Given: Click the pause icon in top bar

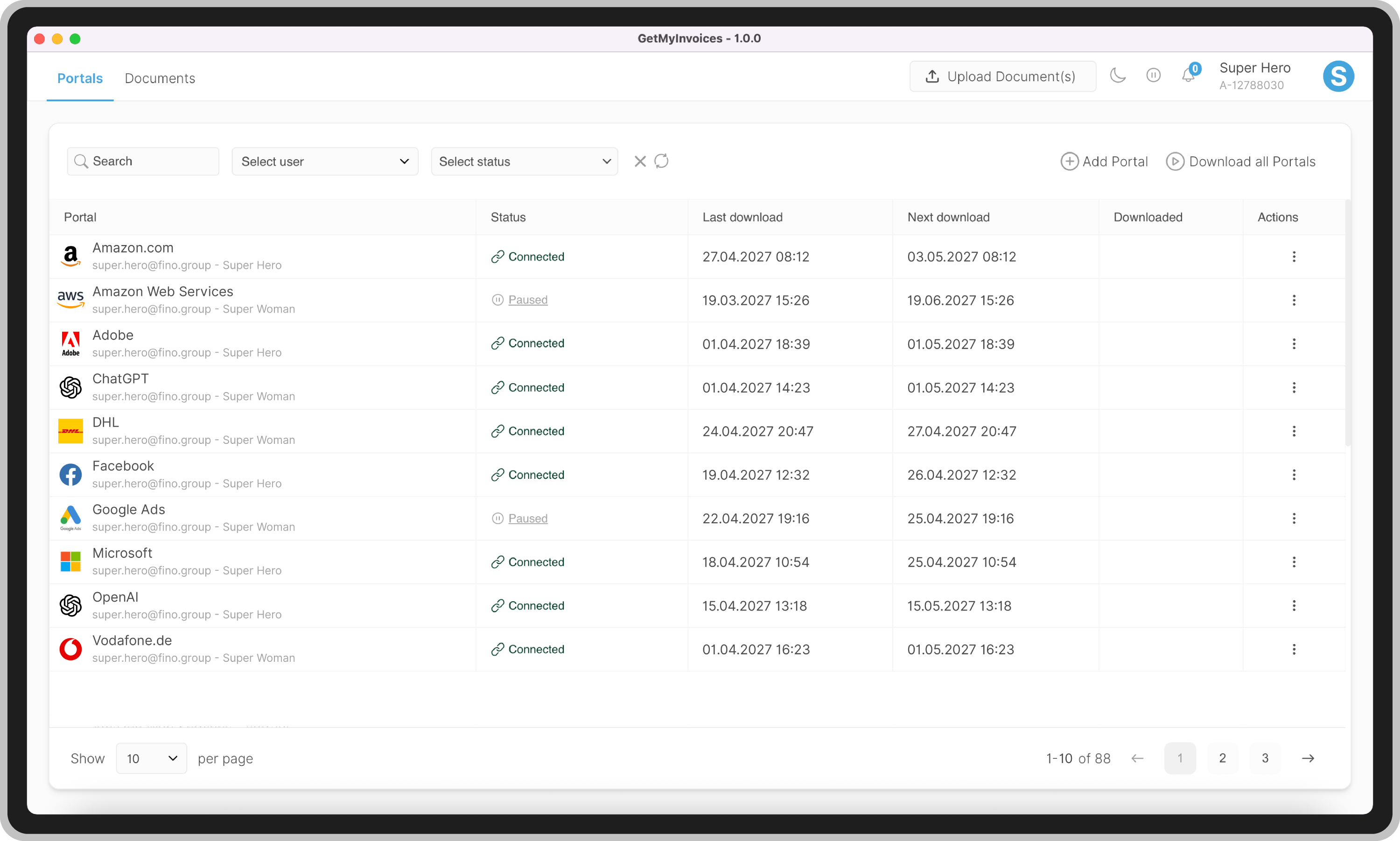Looking at the screenshot, I should coord(1153,76).
